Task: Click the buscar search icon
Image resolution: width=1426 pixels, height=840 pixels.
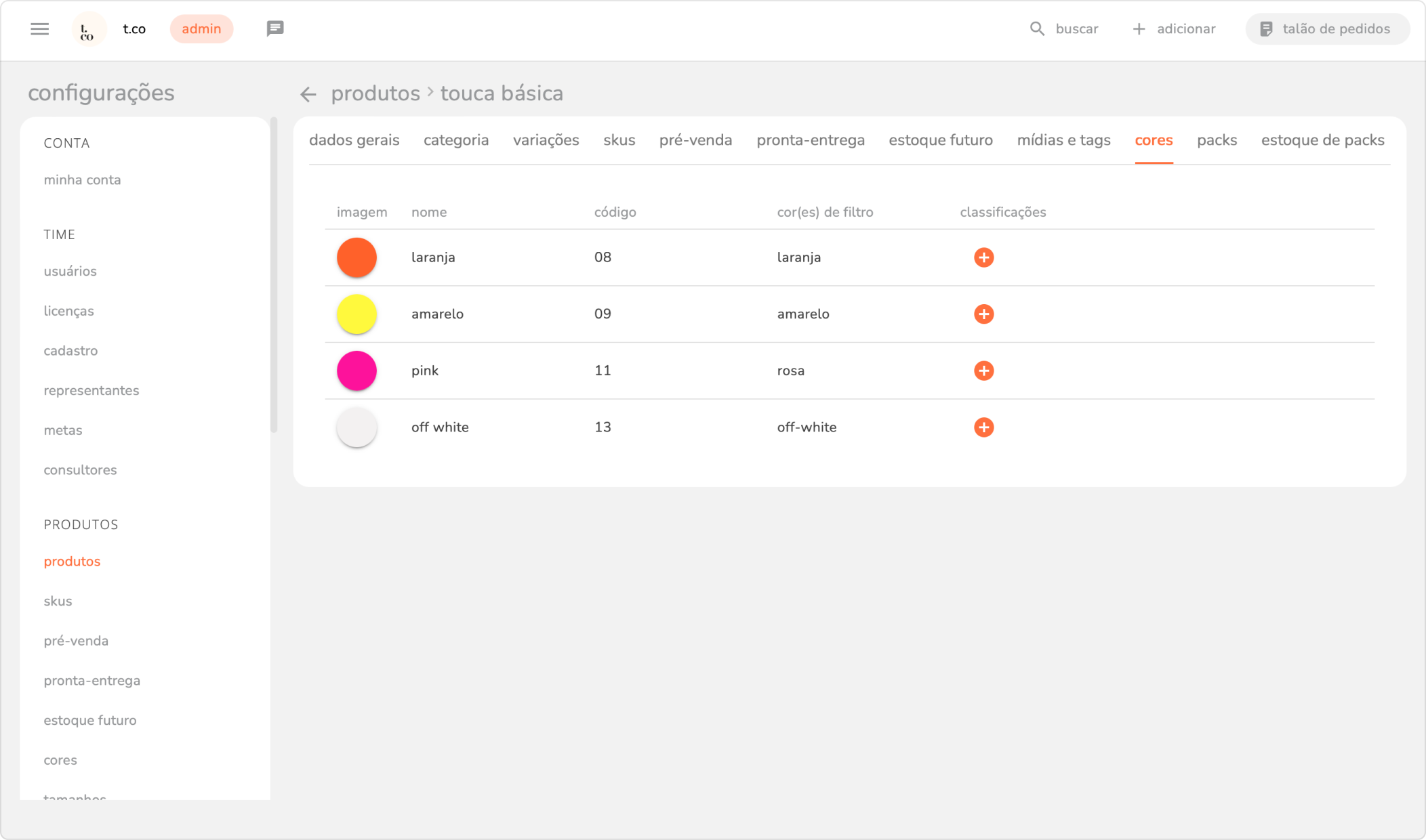Action: pos(1036,29)
